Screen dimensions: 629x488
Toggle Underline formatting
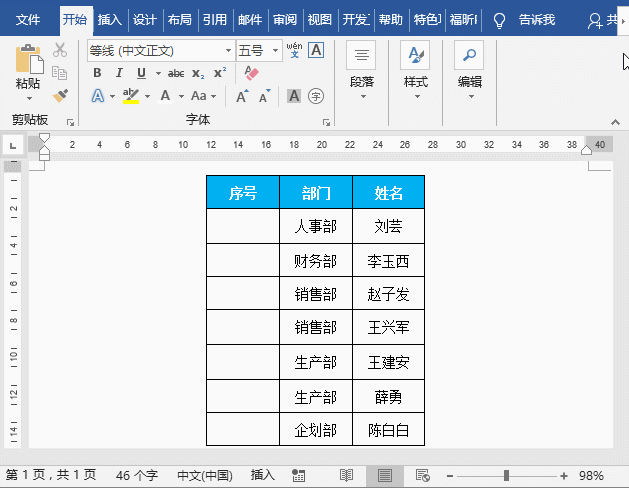pos(141,73)
